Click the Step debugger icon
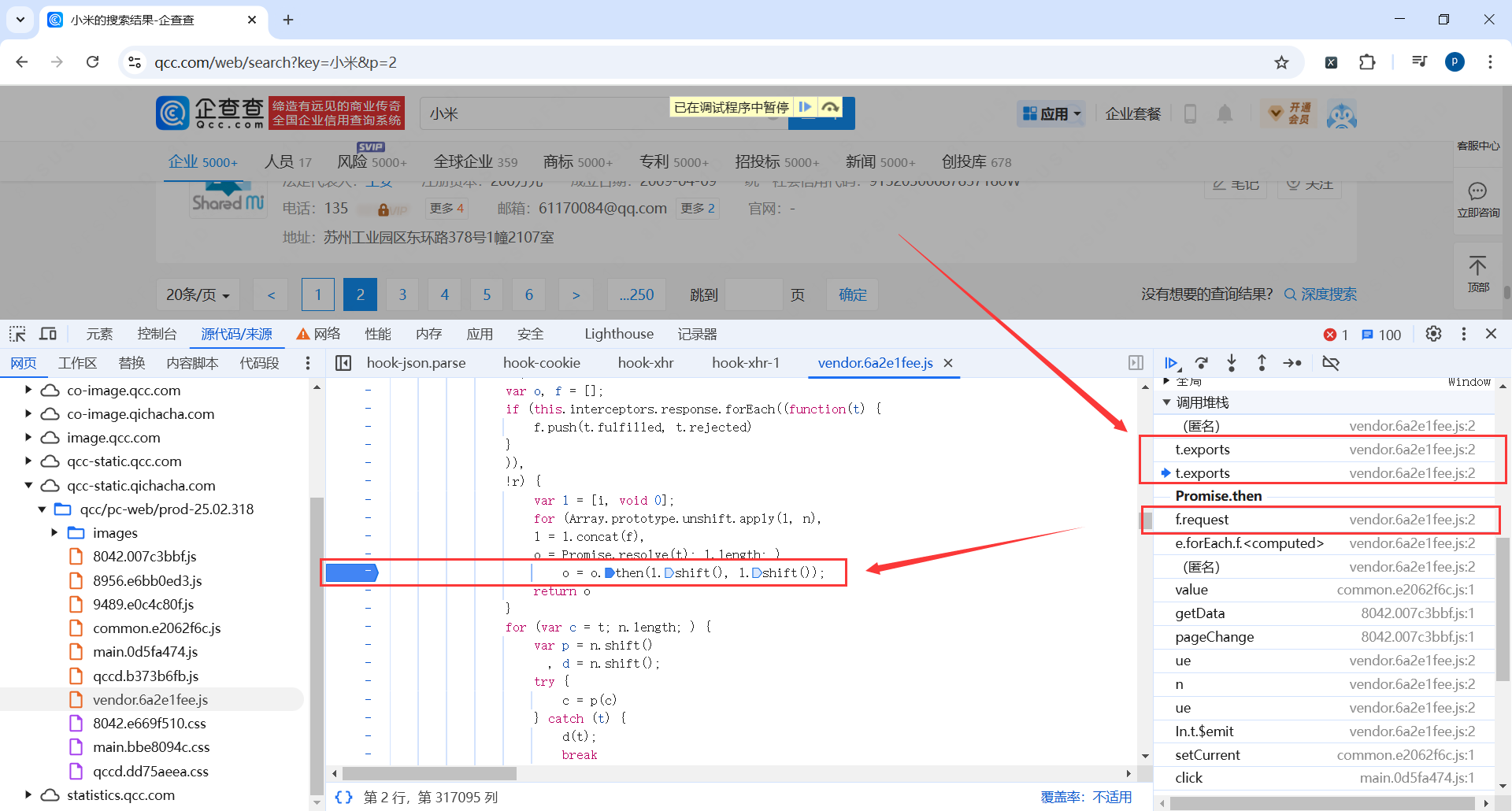 pyautogui.click(x=1292, y=363)
